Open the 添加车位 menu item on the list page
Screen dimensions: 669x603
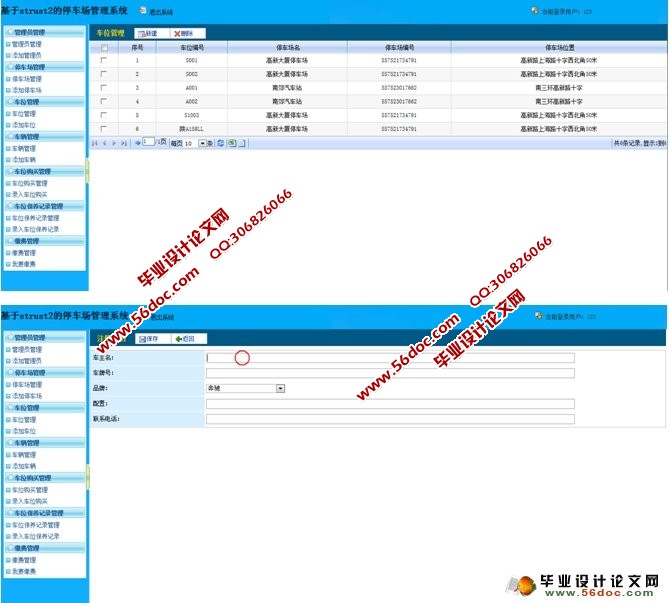tap(23, 125)
